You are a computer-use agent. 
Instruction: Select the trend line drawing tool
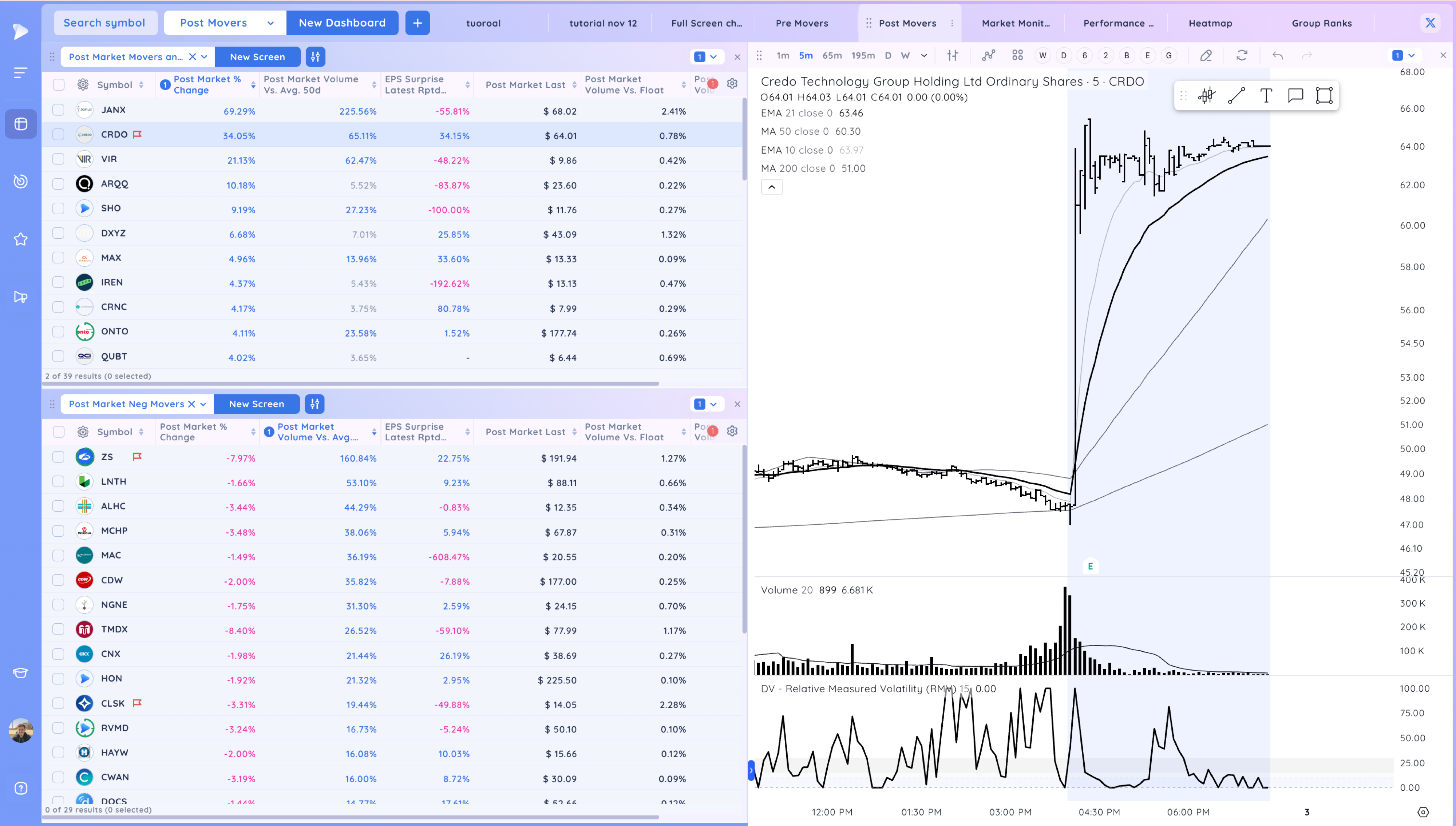tap(1237, 96)
